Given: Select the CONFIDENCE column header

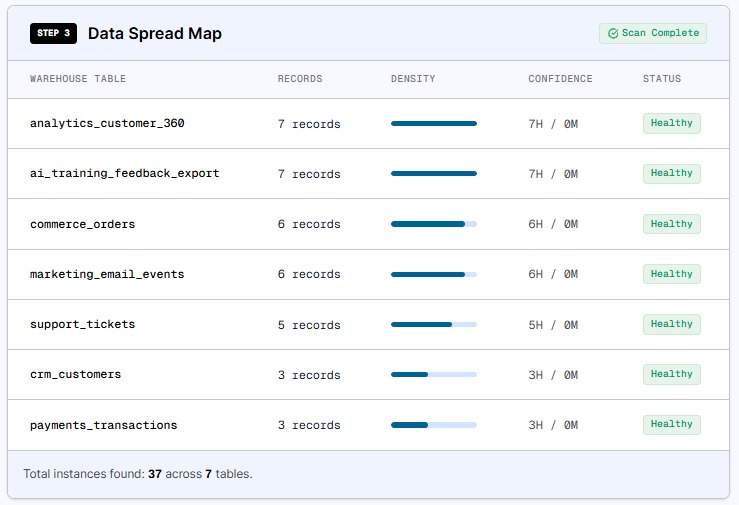Looking at the screenshot, I should (x=560, y=79).
